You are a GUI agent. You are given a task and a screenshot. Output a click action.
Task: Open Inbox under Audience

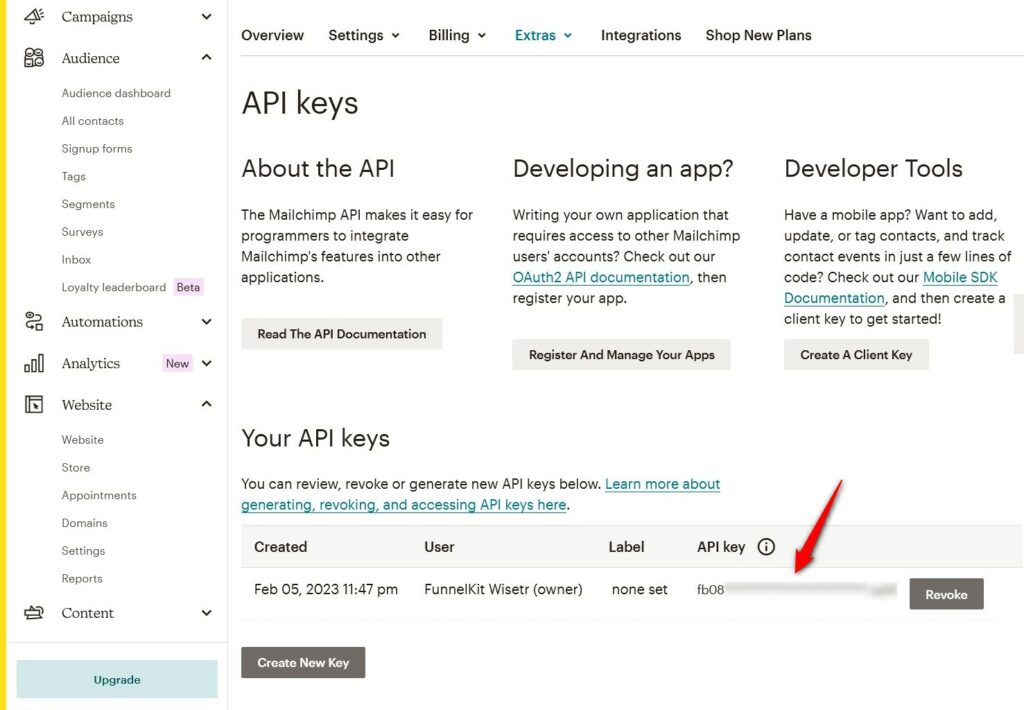click(x=76, y=259)
